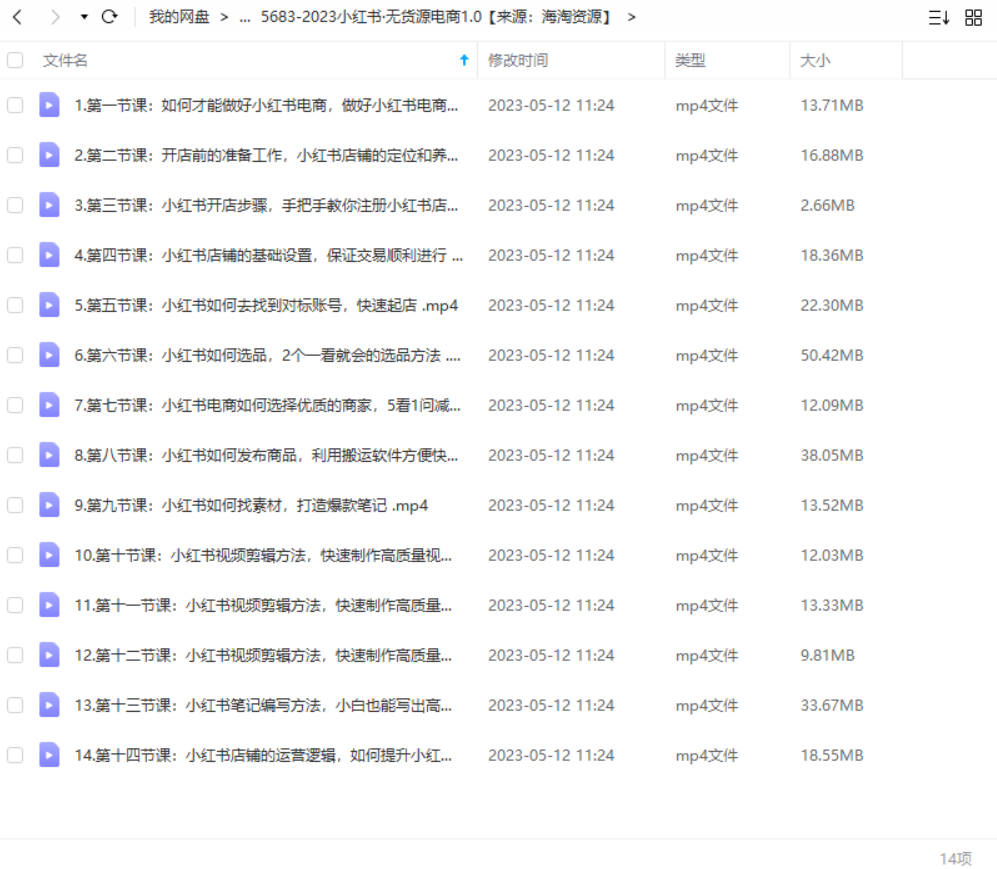
Task: Select file name 7.第七节课：小红书电商如何选择优质的商家
Action: 267,405
